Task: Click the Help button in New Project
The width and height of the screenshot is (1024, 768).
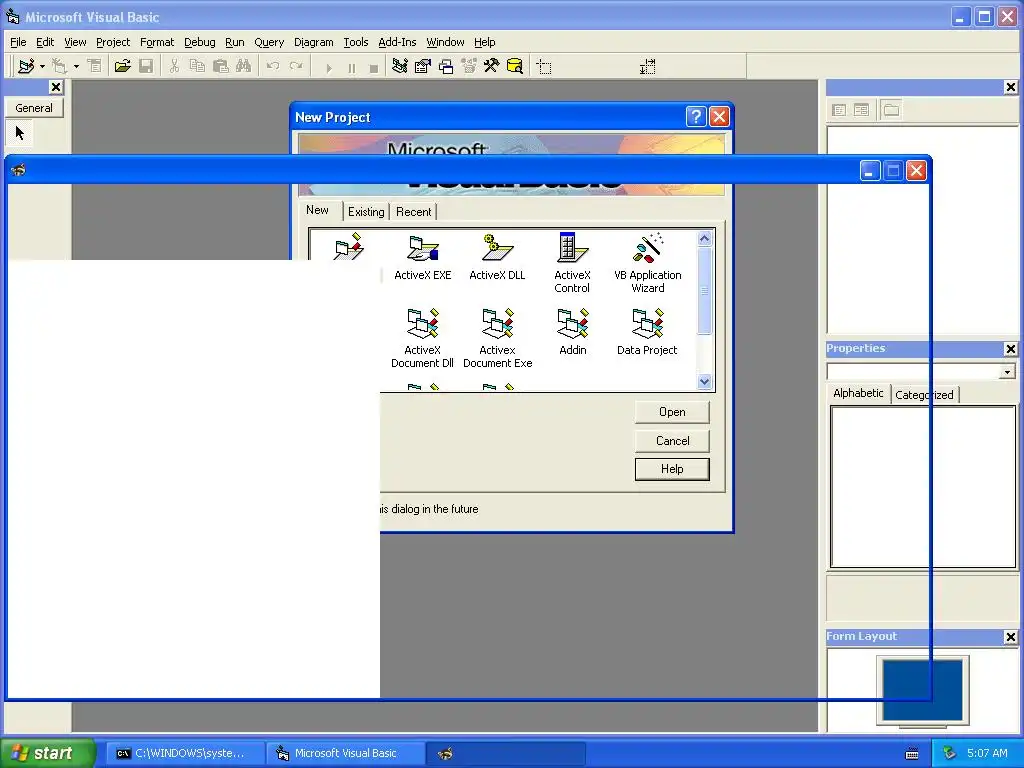Action: (x=672, y=469)
